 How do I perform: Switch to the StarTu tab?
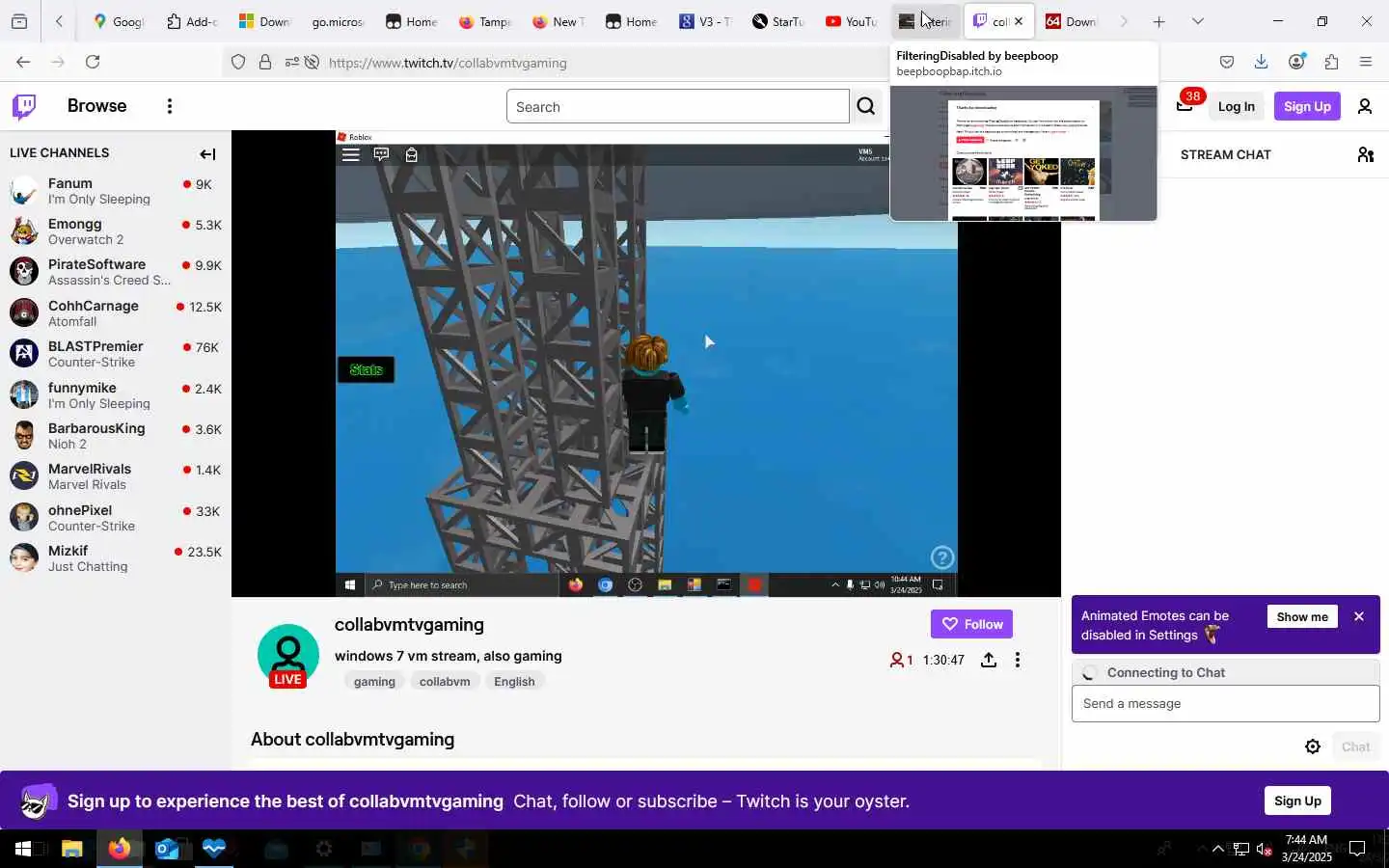[779, 21]
